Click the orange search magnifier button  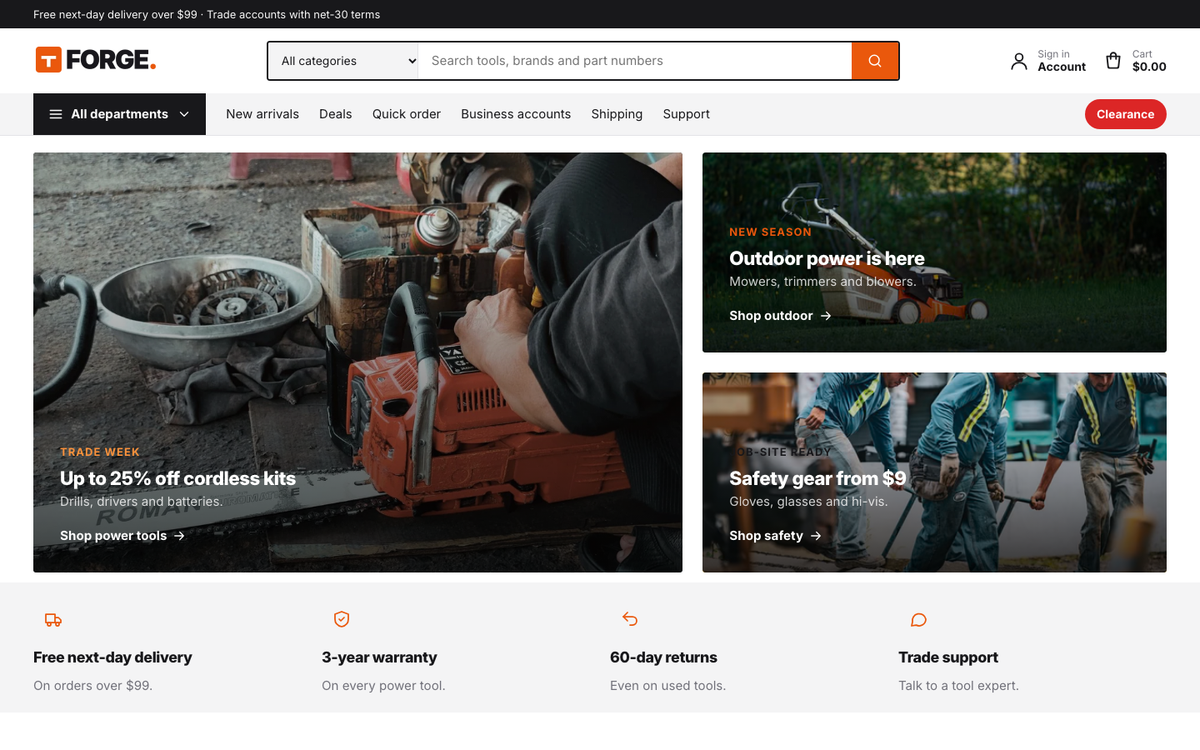coord(875,61)
